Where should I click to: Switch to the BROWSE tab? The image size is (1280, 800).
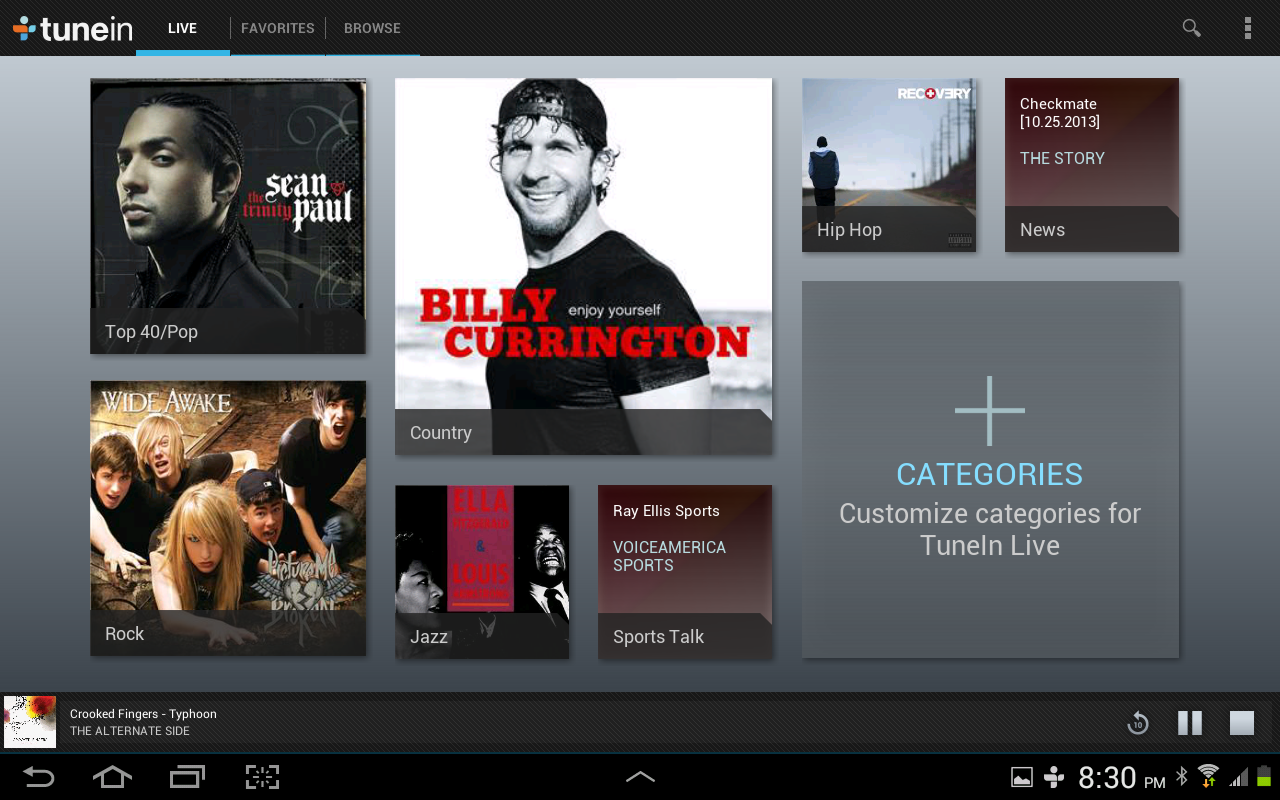[372, 28]
